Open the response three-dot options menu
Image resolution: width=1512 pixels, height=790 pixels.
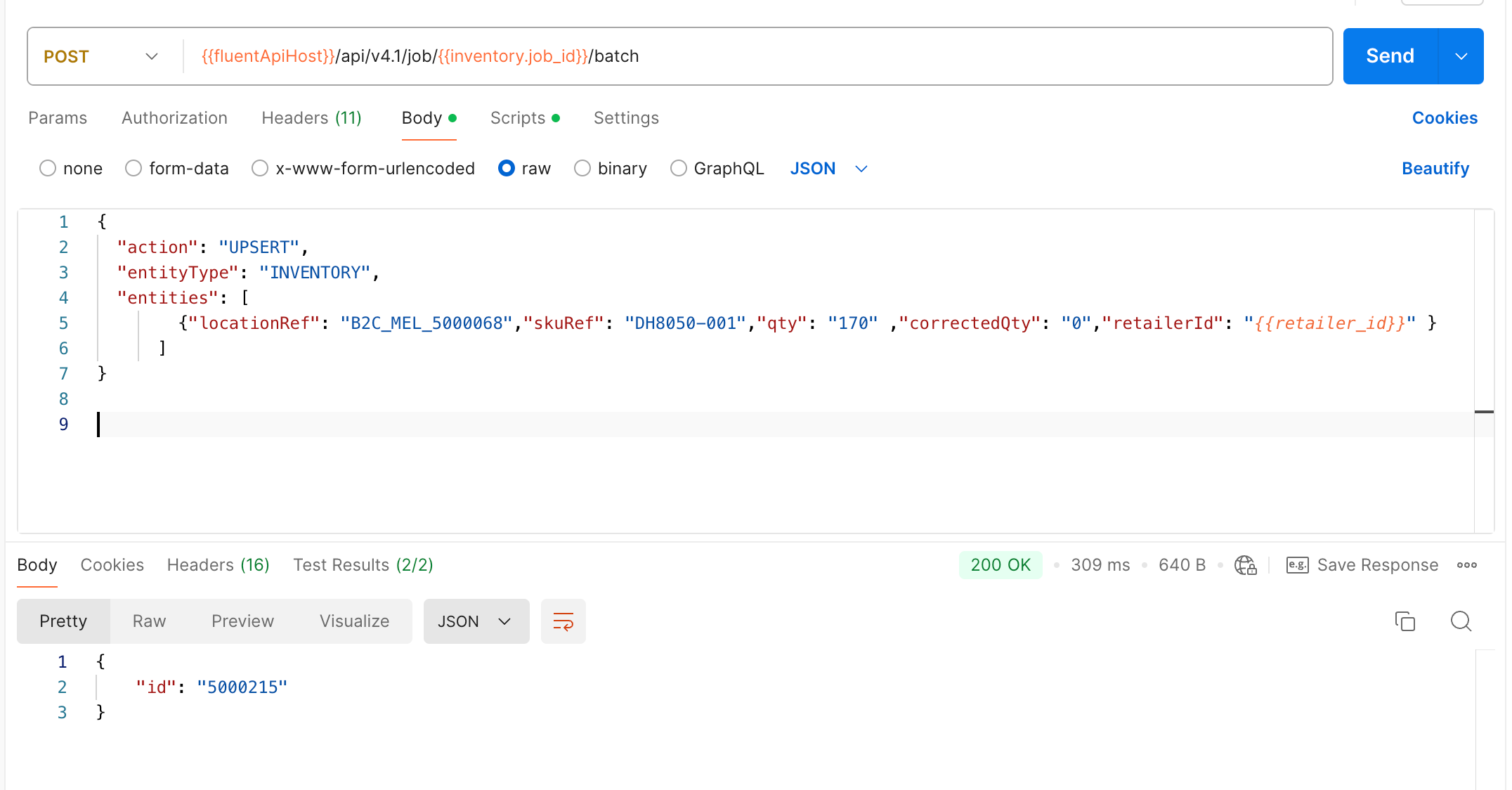[1466, 565]
